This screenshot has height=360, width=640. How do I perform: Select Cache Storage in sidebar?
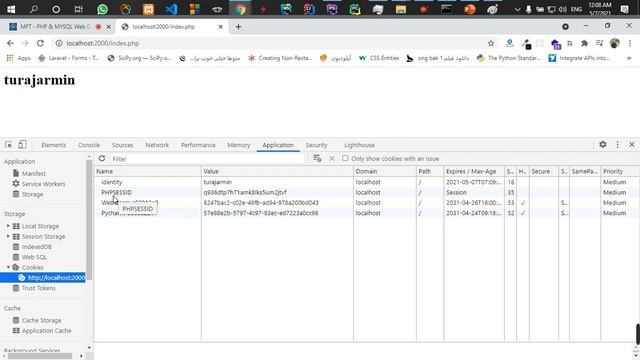(x=41, y=320)
